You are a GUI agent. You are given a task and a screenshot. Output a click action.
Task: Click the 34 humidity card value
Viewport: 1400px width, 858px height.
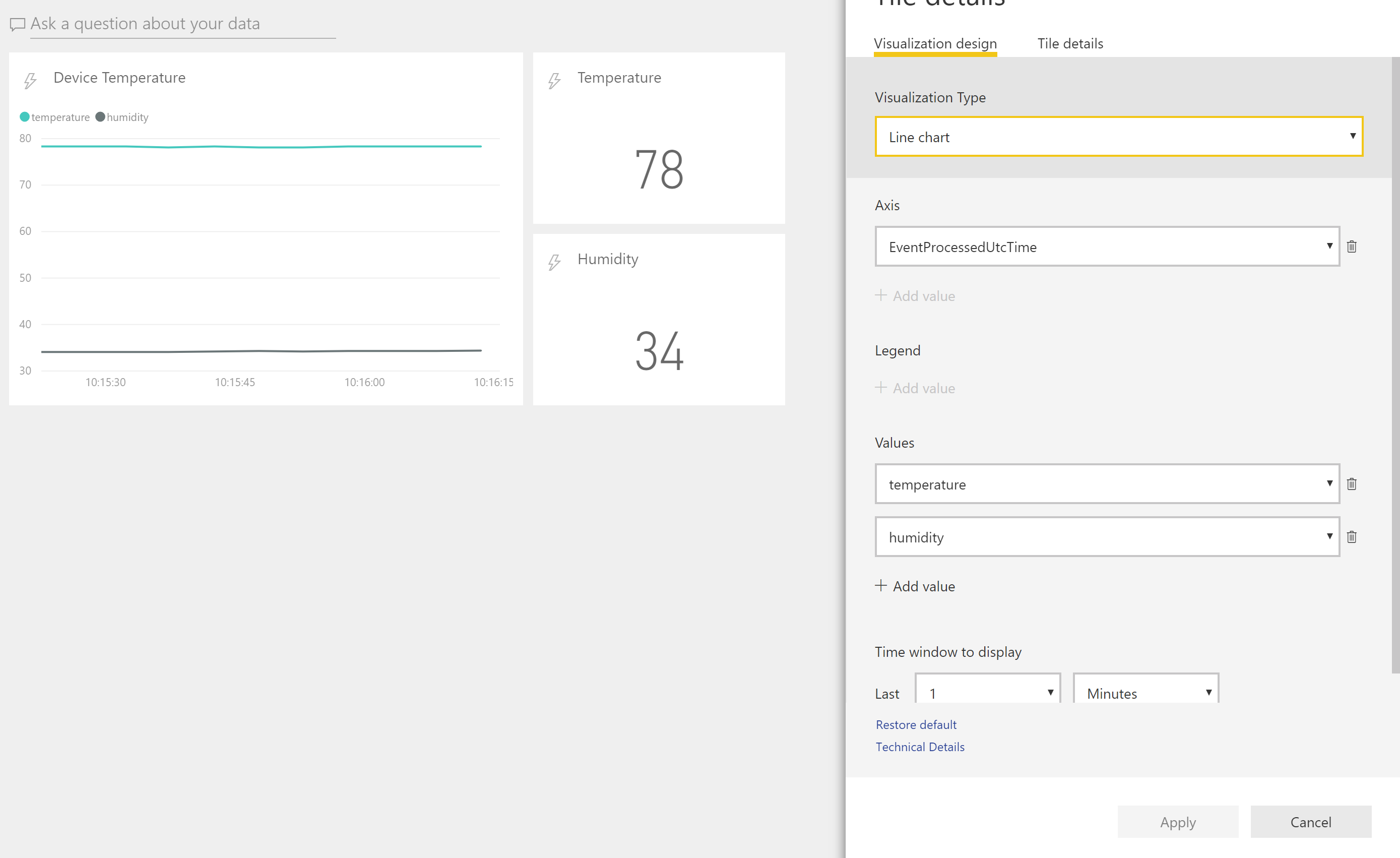click(x=659, y=350)
